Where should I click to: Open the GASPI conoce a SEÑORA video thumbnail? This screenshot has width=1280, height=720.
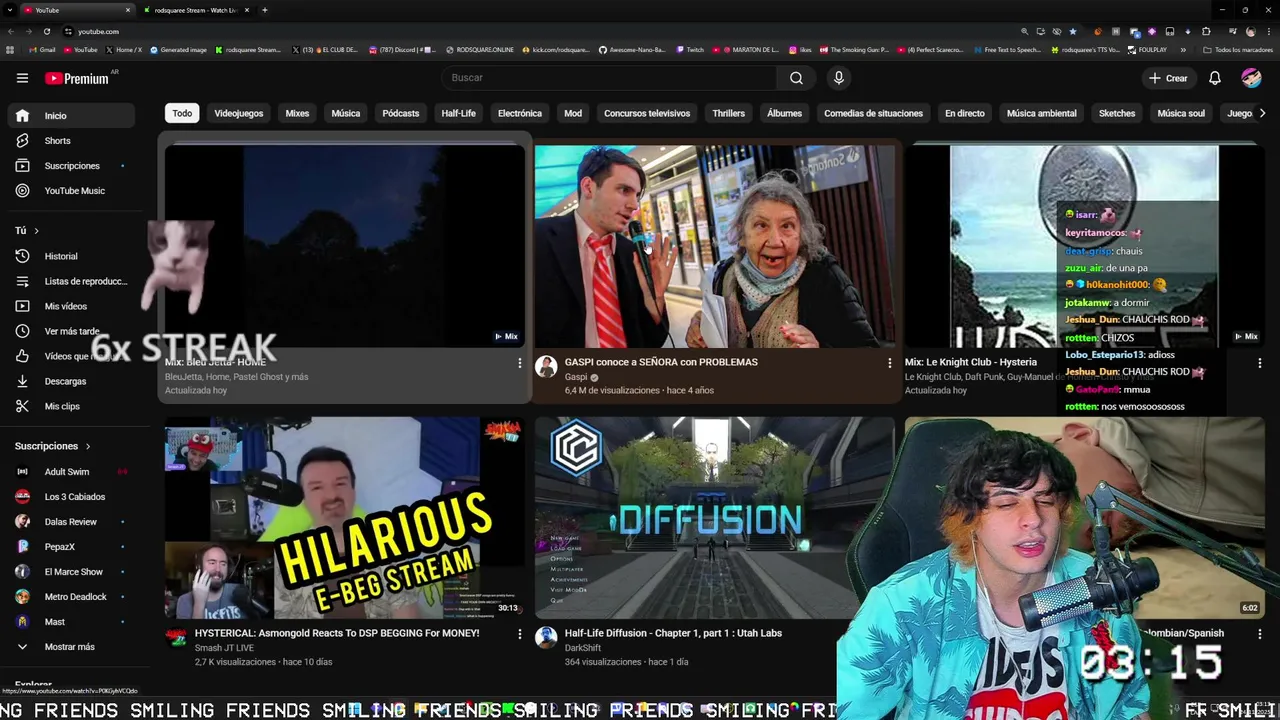[714, 246]
